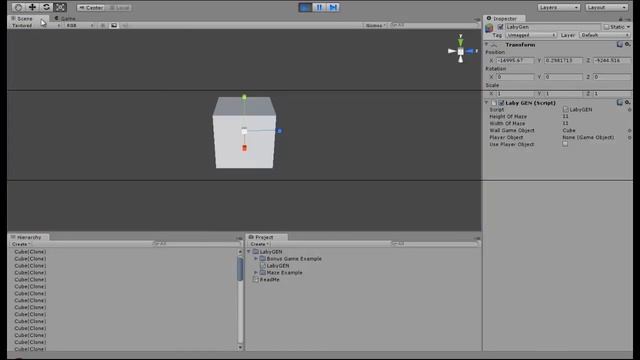Open the Project Create dropdown
Image resolution: width=640 pixels, height=360 pixels.
click(260, 244)
